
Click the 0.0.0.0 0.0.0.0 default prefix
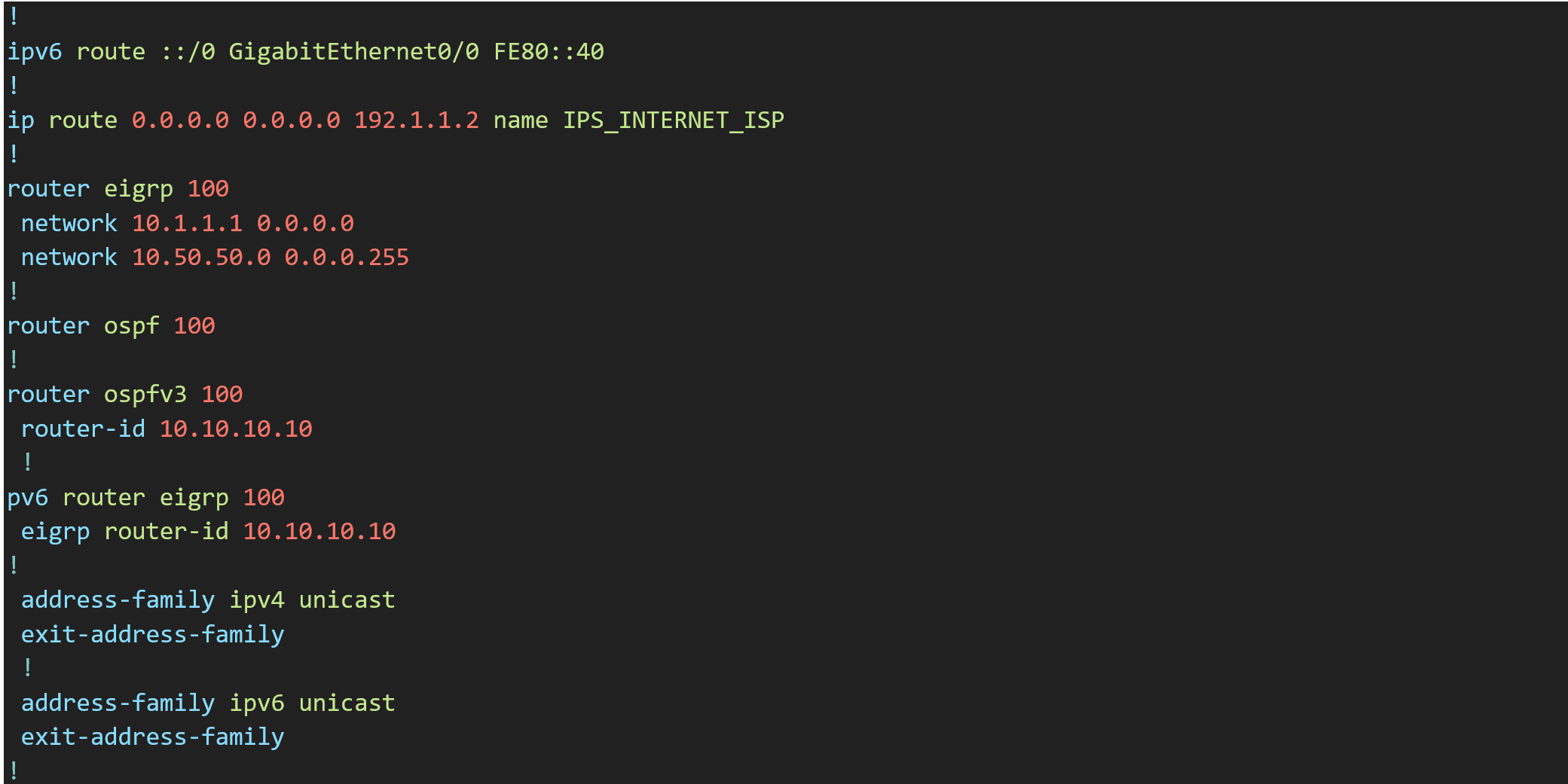click(x=236, y=120)
